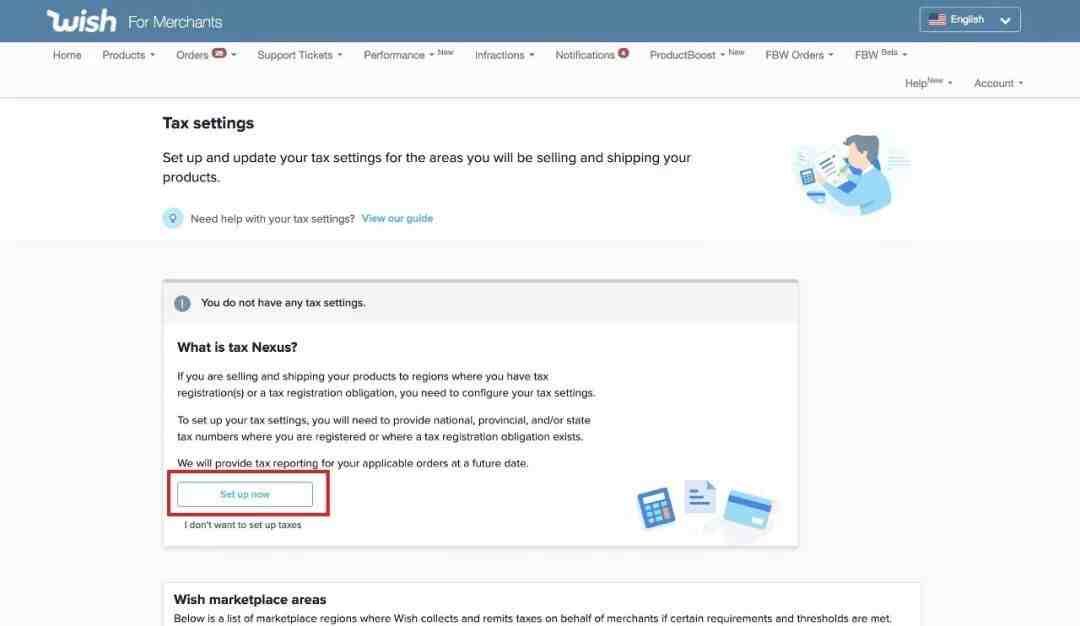
Task: Click I don't want to set up taxes
Action: tap(242, 525)
